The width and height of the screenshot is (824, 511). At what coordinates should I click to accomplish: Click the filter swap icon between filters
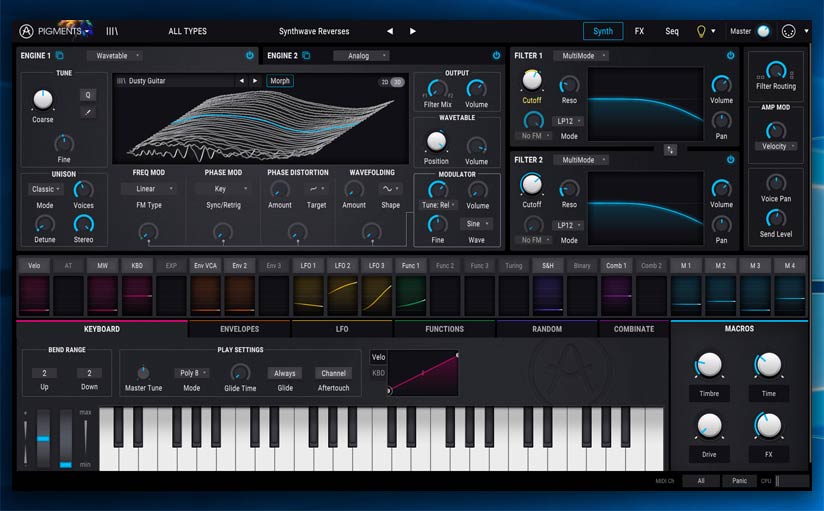pyautogui.click(x=670, y=150)
